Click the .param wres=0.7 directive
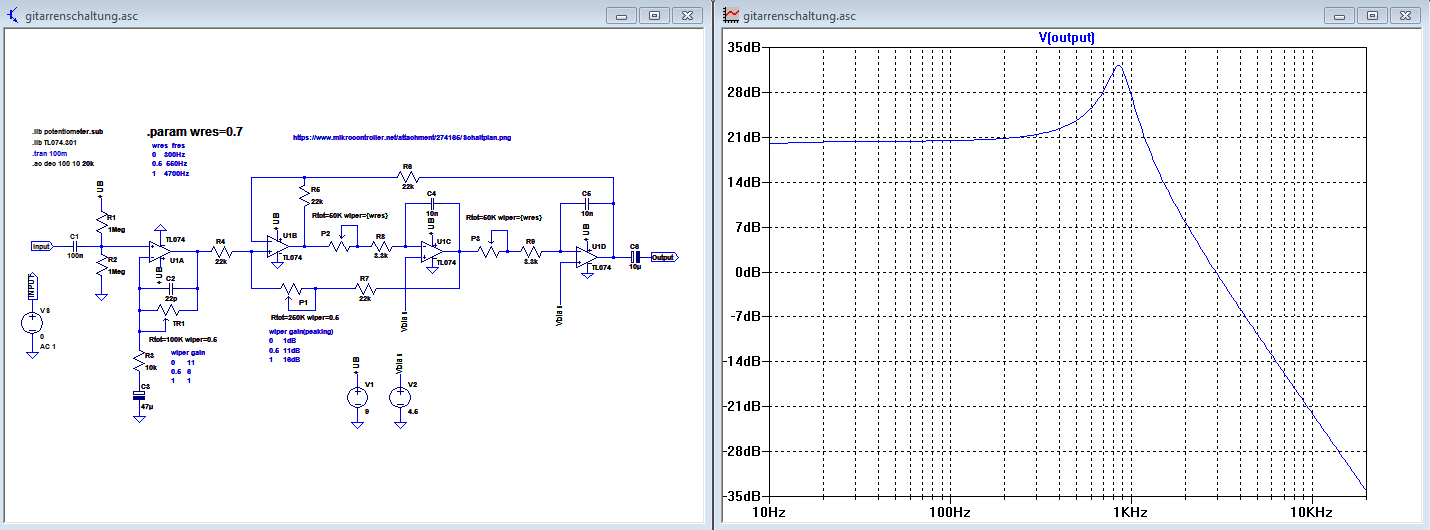The width and height of the screenshot is (1430, 530). coord(195,132)
